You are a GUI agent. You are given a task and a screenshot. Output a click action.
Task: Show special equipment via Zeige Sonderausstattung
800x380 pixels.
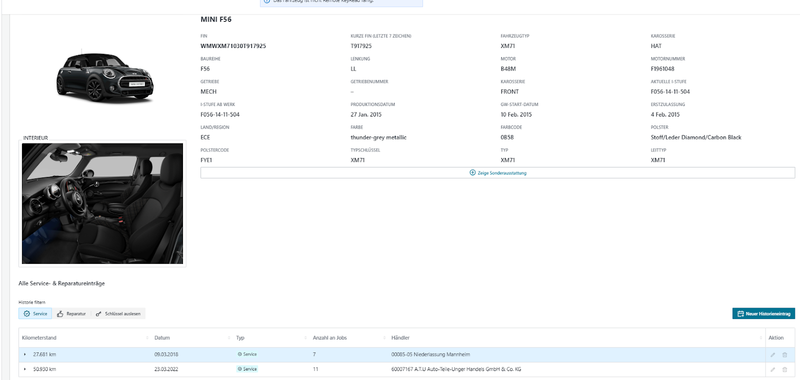click(497, 173)
